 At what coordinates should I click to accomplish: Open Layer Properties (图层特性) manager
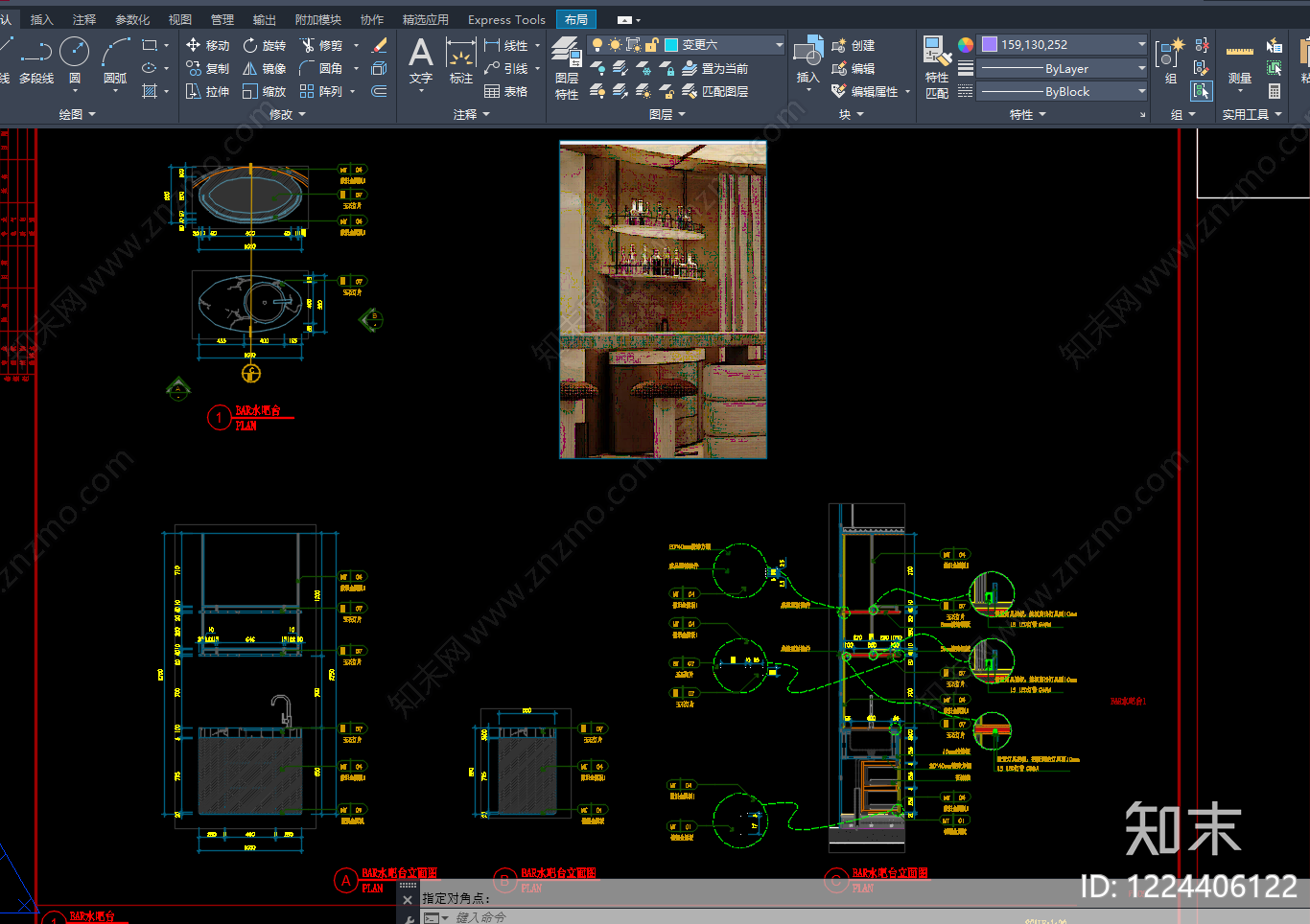pyautogui.click(x=567, y=68)
